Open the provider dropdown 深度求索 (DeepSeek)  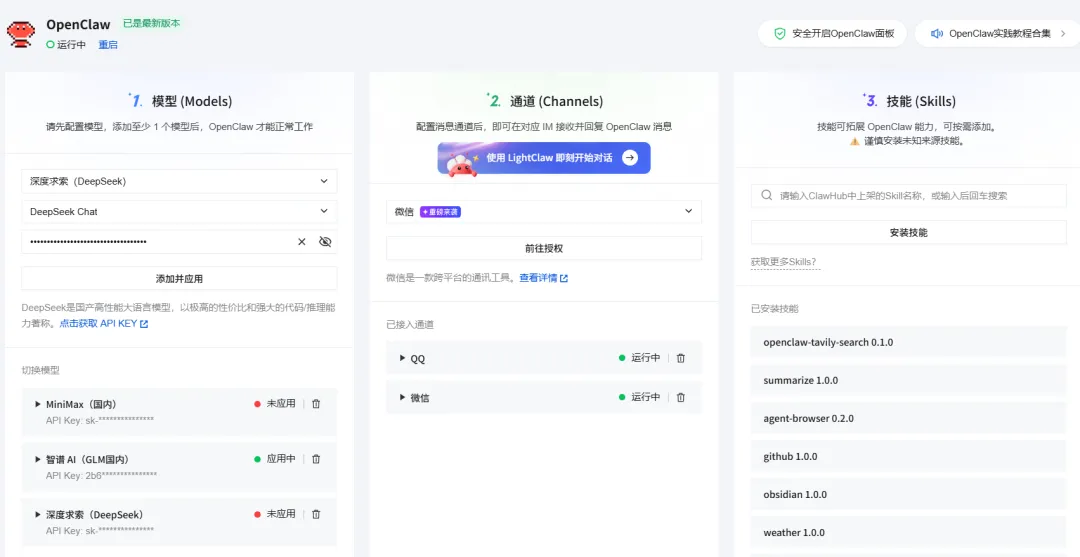coord(179,181)
